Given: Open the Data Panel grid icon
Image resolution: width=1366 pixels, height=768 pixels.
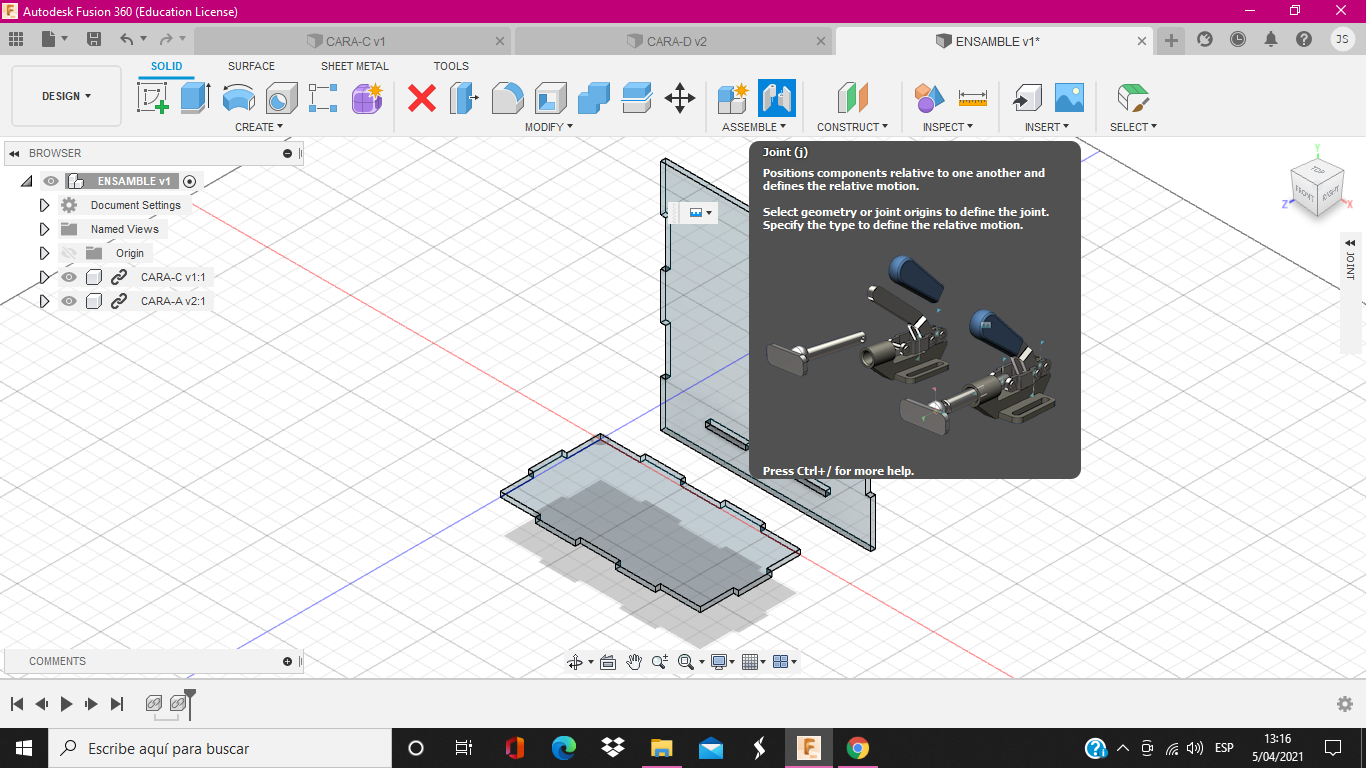Looking at the screenshot, I should pos(16,39).
